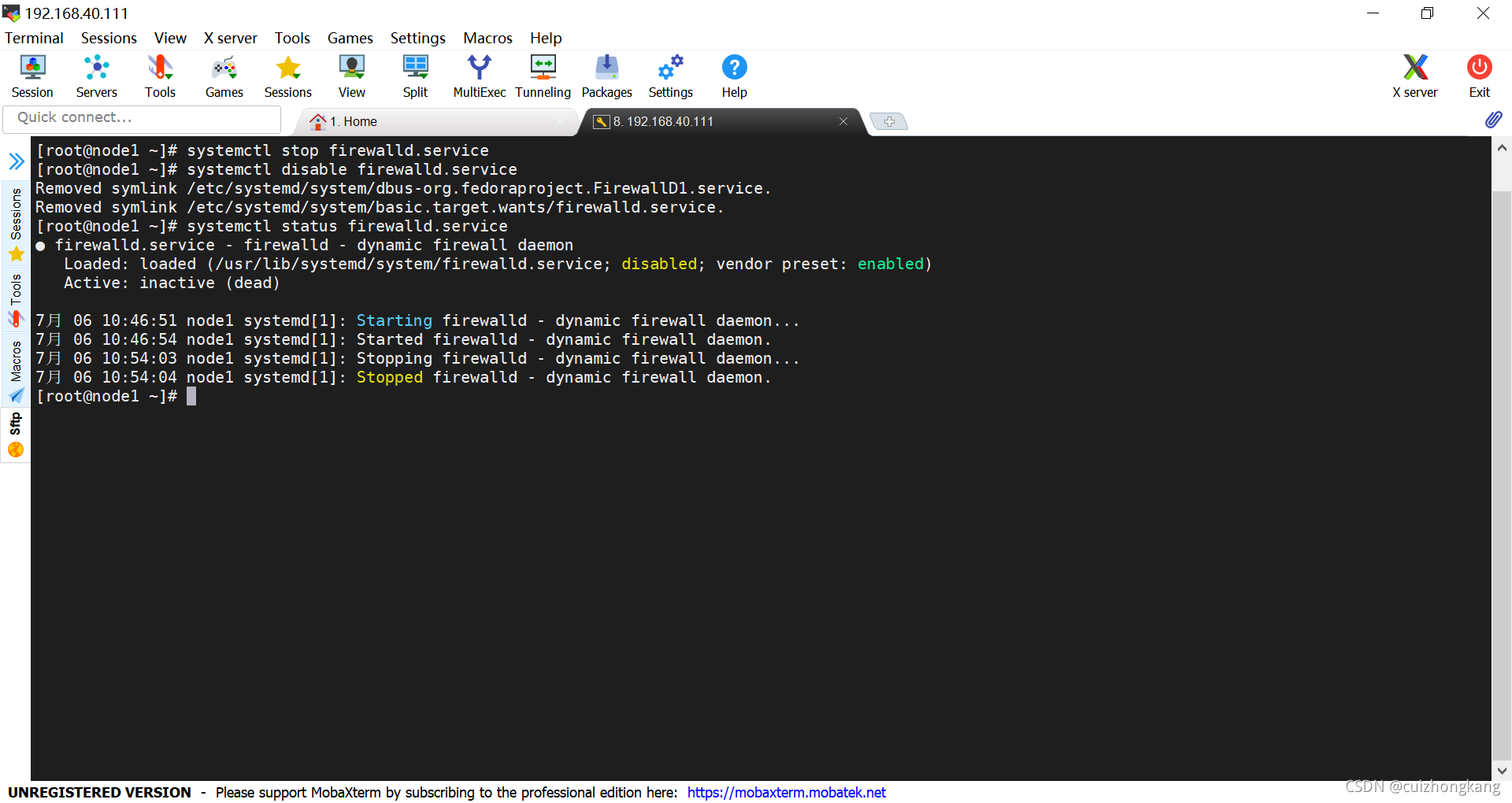This screenshot has height=803, width=1512.
Task: Open the Settings gears toolbar icon
Action: (670, 76)
